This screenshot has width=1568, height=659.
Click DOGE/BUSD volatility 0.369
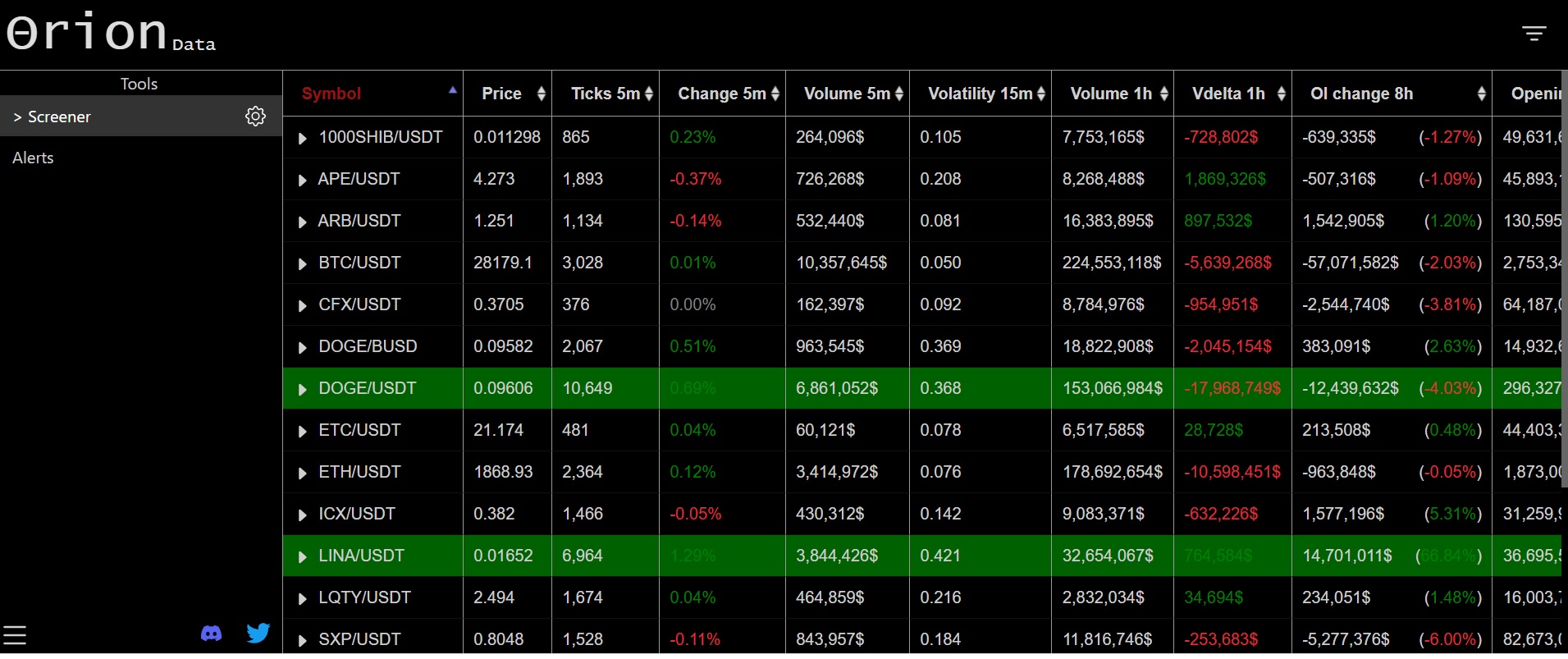[x=940, y=346]
